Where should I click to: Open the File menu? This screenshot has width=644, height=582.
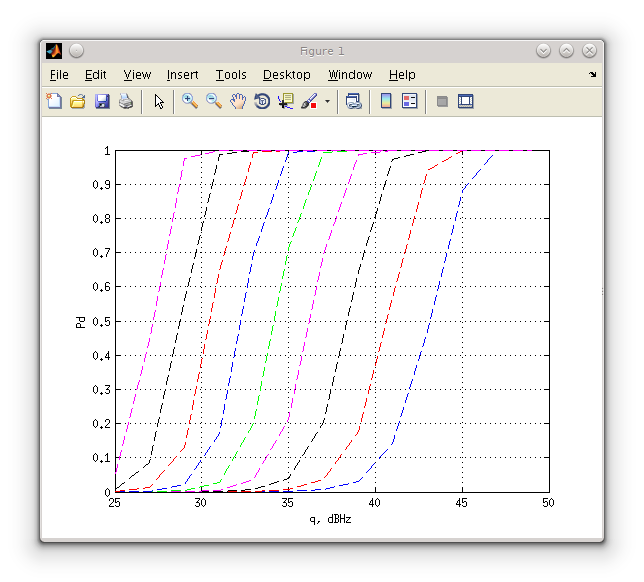point(59,75)
